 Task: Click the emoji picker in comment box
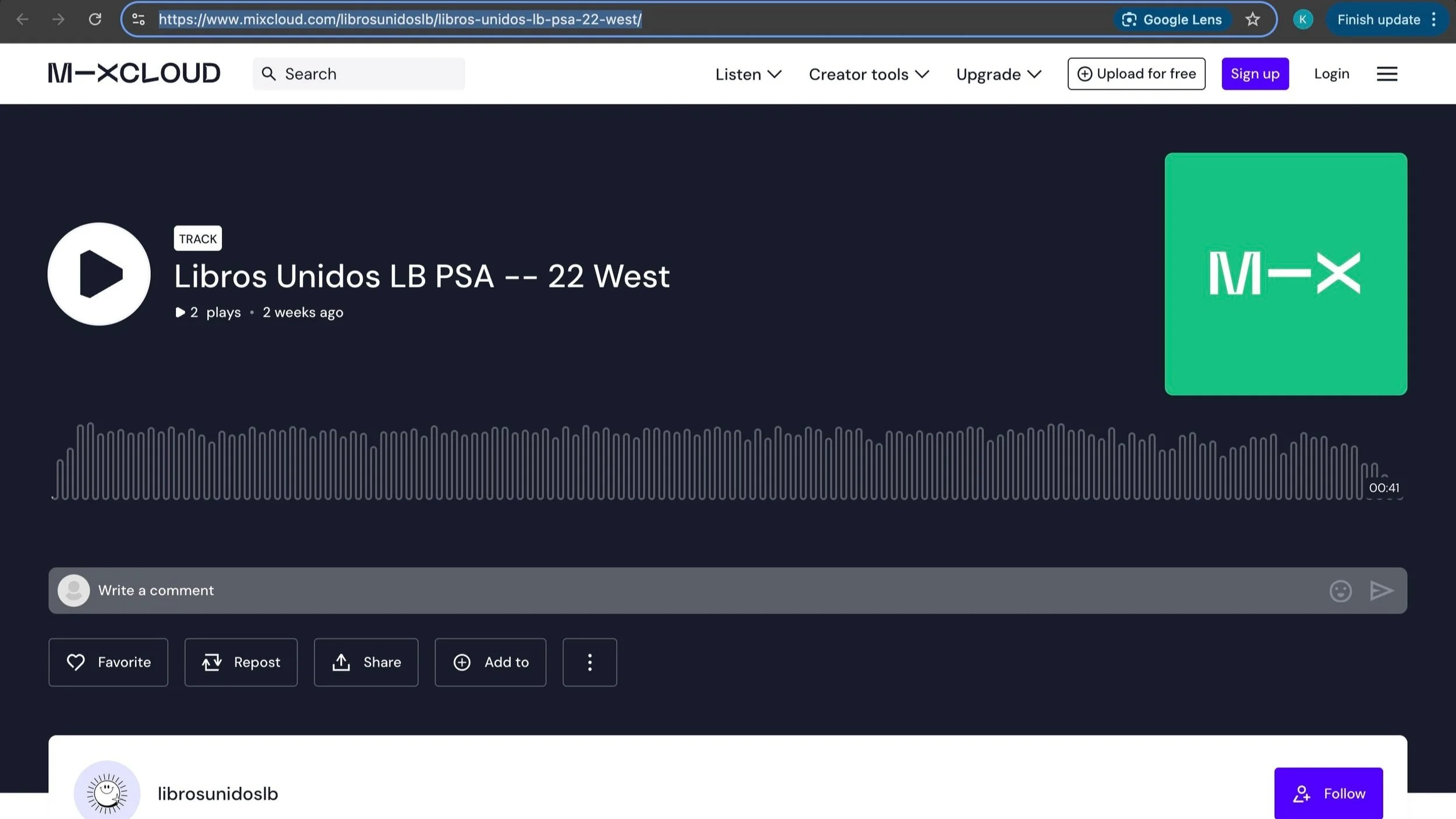(x=1340, y=591)
